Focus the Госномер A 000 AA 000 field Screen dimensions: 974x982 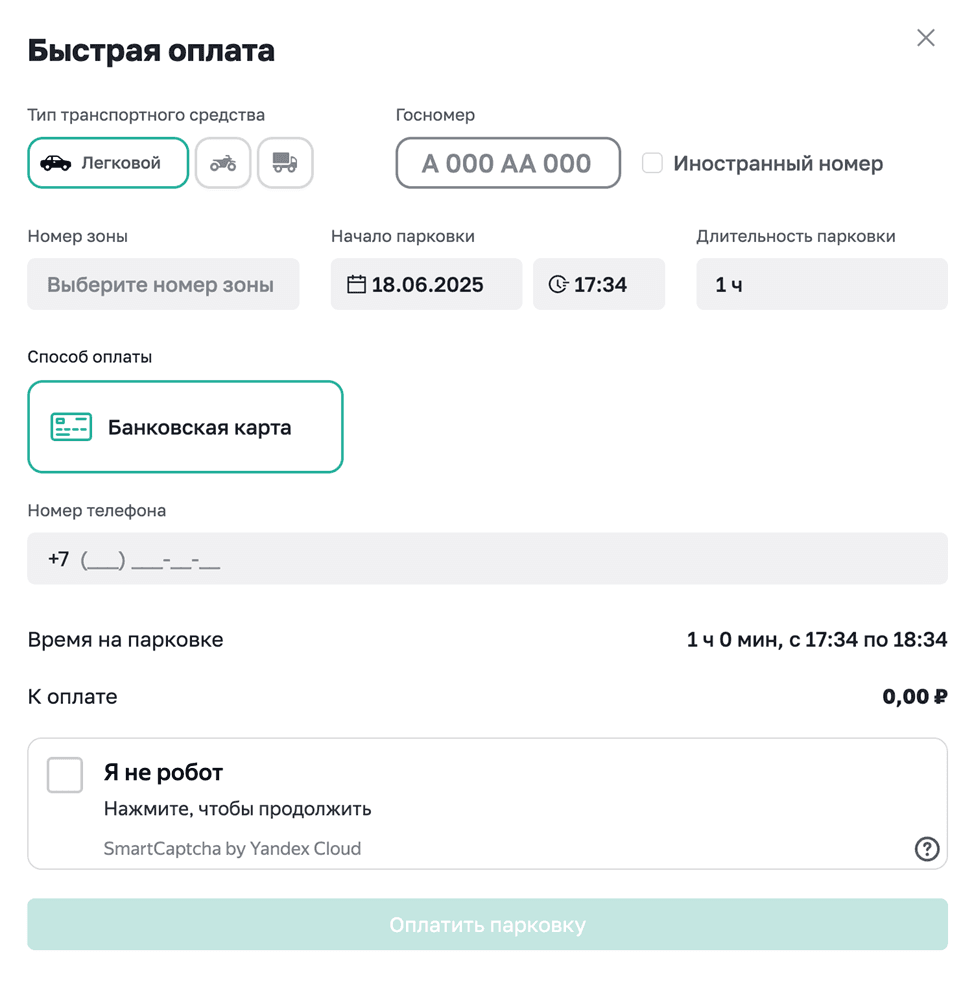(x=508, y=163)
